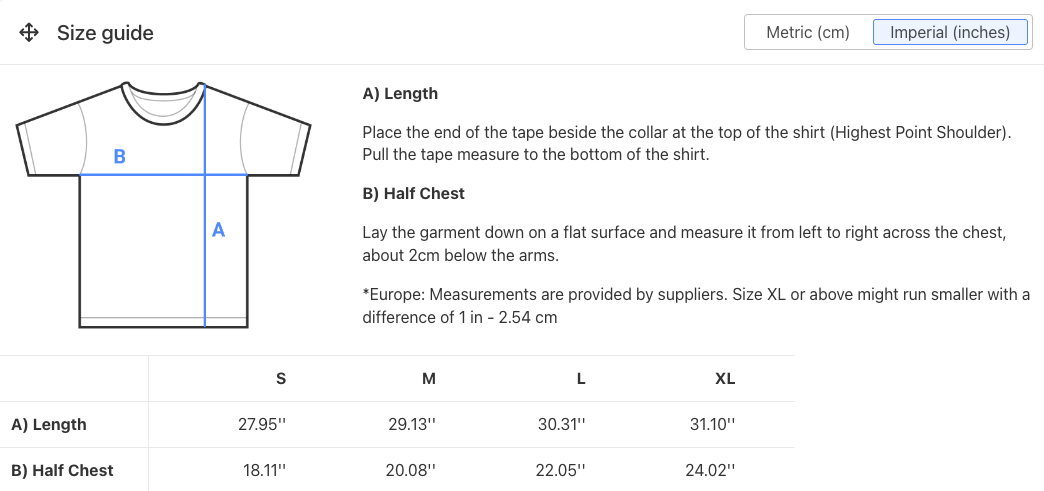Screen dimensions: 1044x491
Task: Click the B) Half Chest row label
Action: point(63,470)
